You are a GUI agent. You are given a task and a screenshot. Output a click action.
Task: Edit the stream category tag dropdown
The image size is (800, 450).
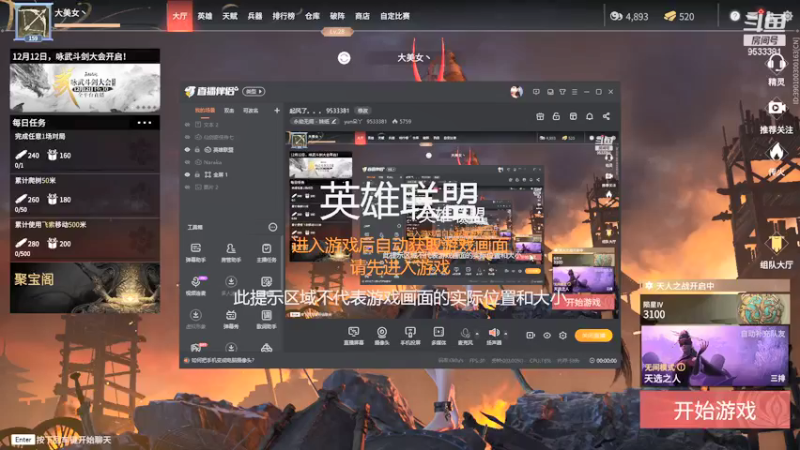(314, 121)
